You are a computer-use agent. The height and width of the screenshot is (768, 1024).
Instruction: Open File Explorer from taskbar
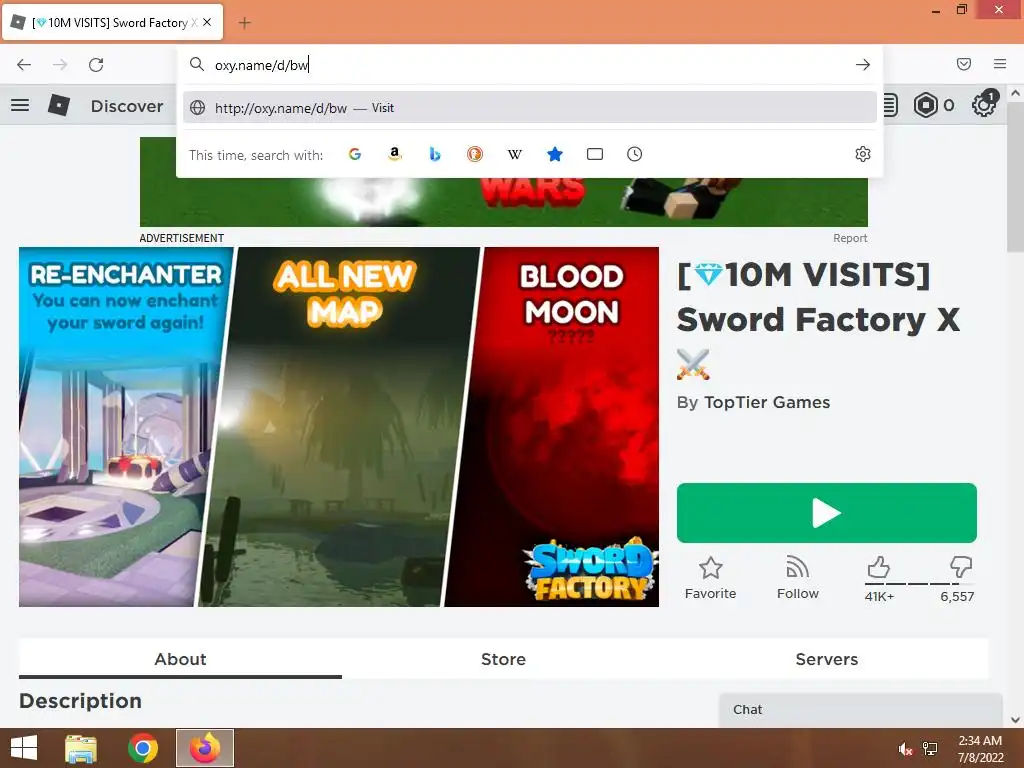pyautogui.click(x=81, y=748)
